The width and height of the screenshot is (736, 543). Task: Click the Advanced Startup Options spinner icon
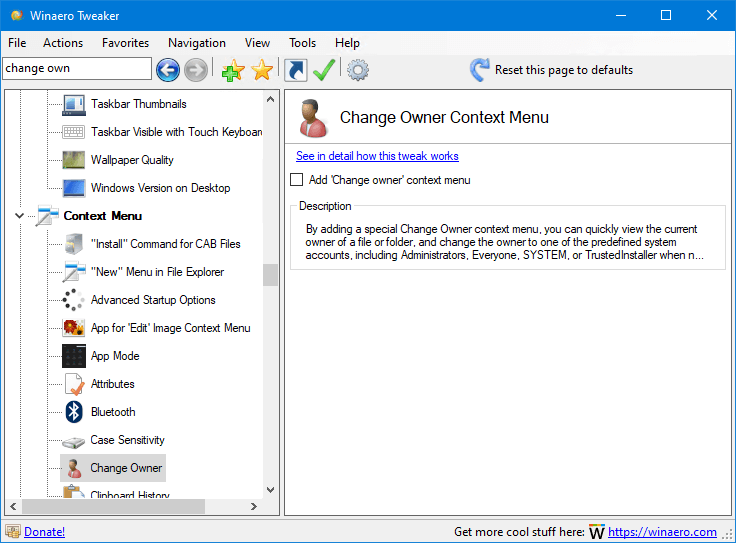pyautogui.click(x=74, y=300)
